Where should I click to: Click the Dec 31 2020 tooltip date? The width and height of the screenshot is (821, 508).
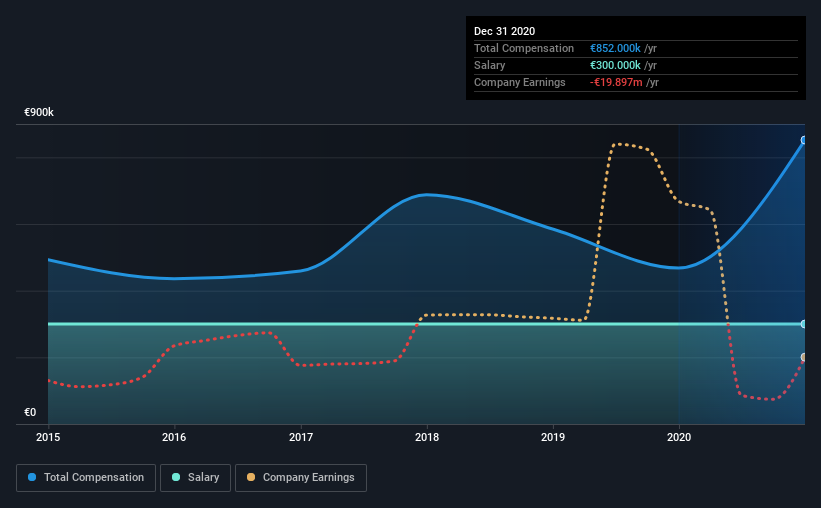[x=504, y=31]
